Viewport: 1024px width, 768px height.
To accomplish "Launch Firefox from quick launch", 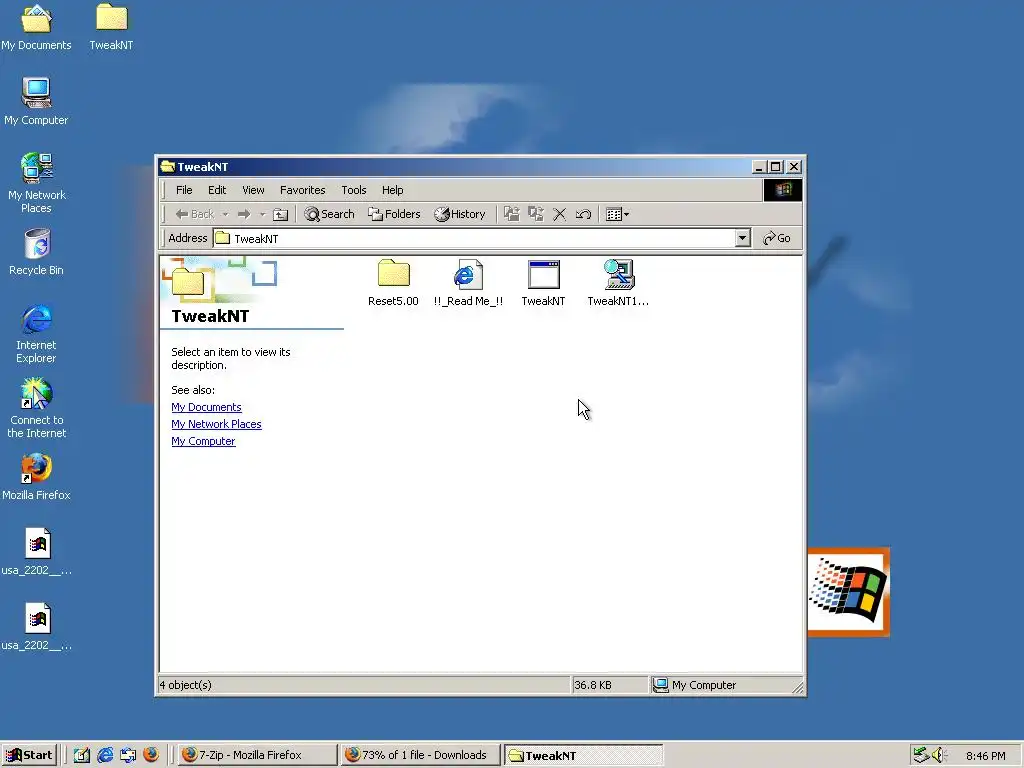I will click(151, 755).
